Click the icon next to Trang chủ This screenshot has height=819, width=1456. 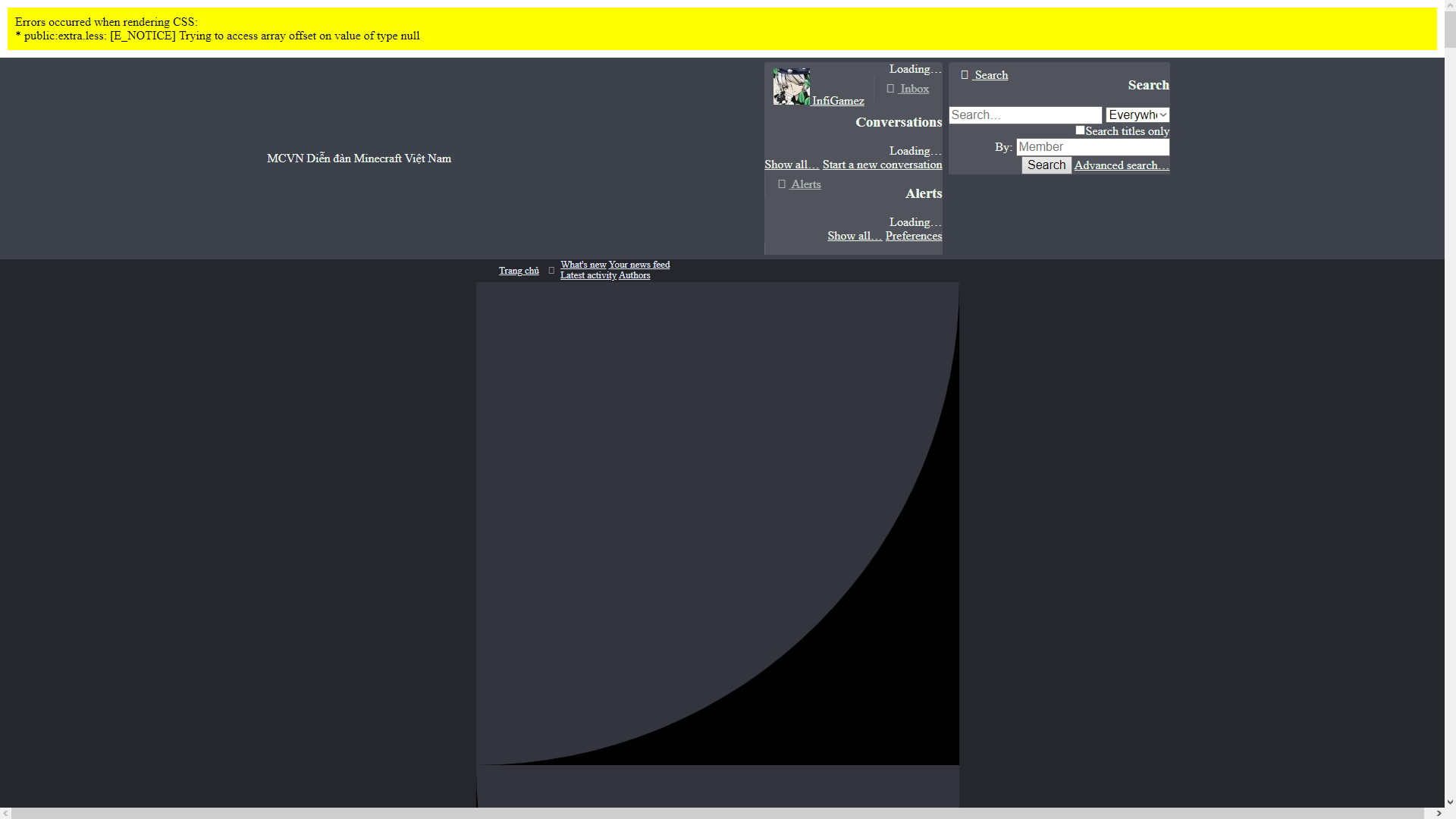tap(551, 271)
